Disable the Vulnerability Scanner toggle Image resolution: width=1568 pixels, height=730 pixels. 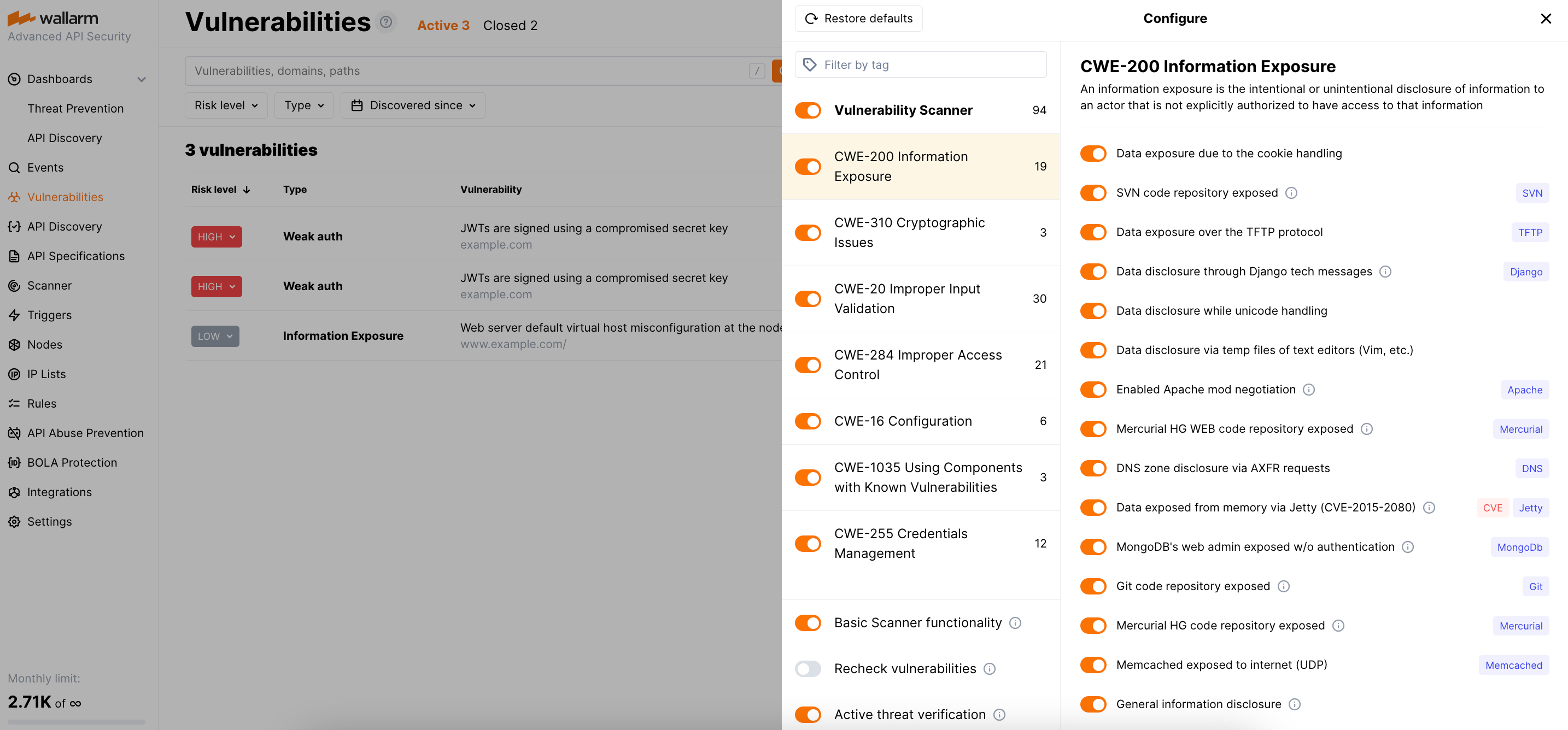808,110
